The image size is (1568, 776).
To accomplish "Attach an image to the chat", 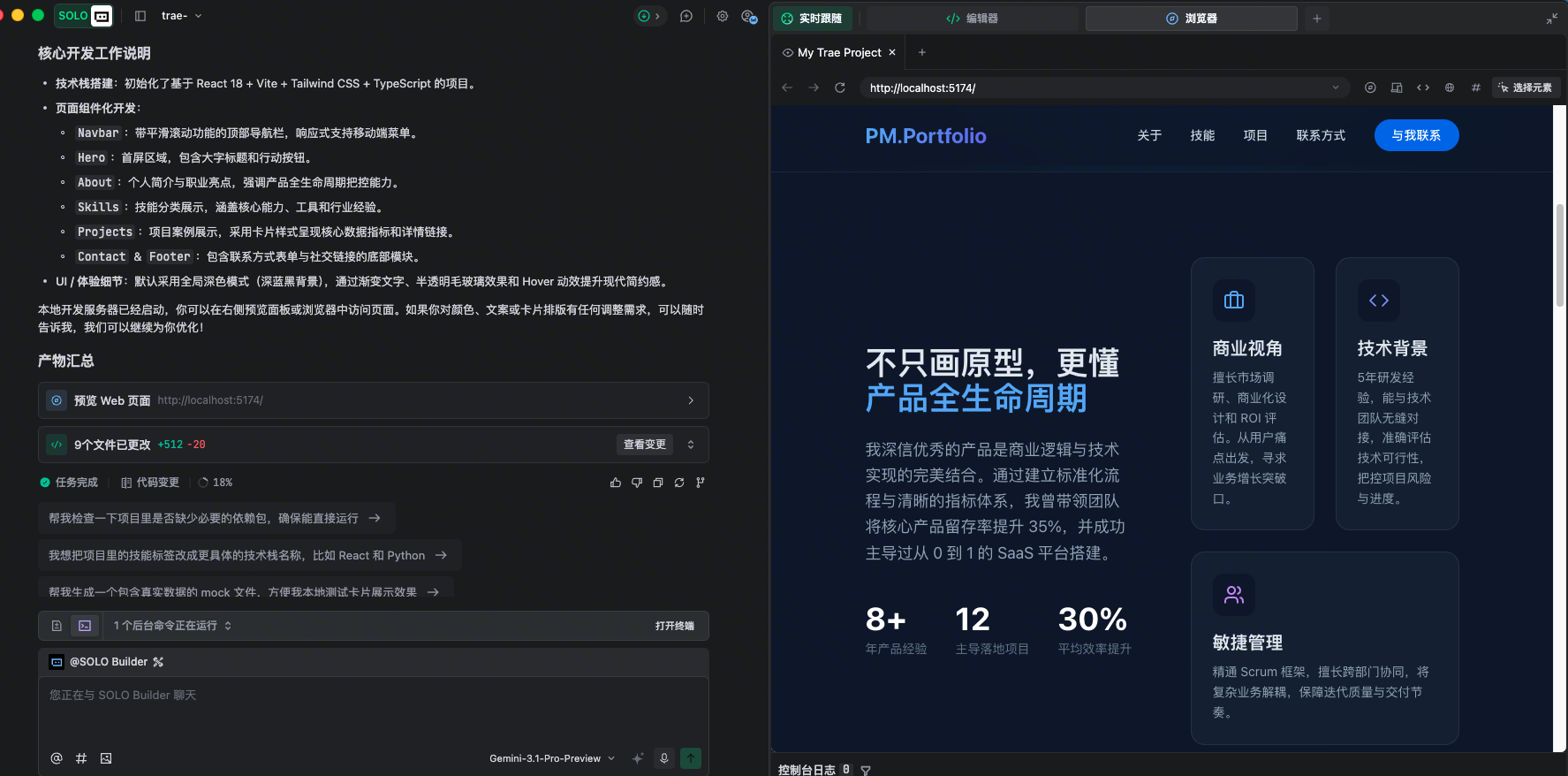I will tap(106, 758).
